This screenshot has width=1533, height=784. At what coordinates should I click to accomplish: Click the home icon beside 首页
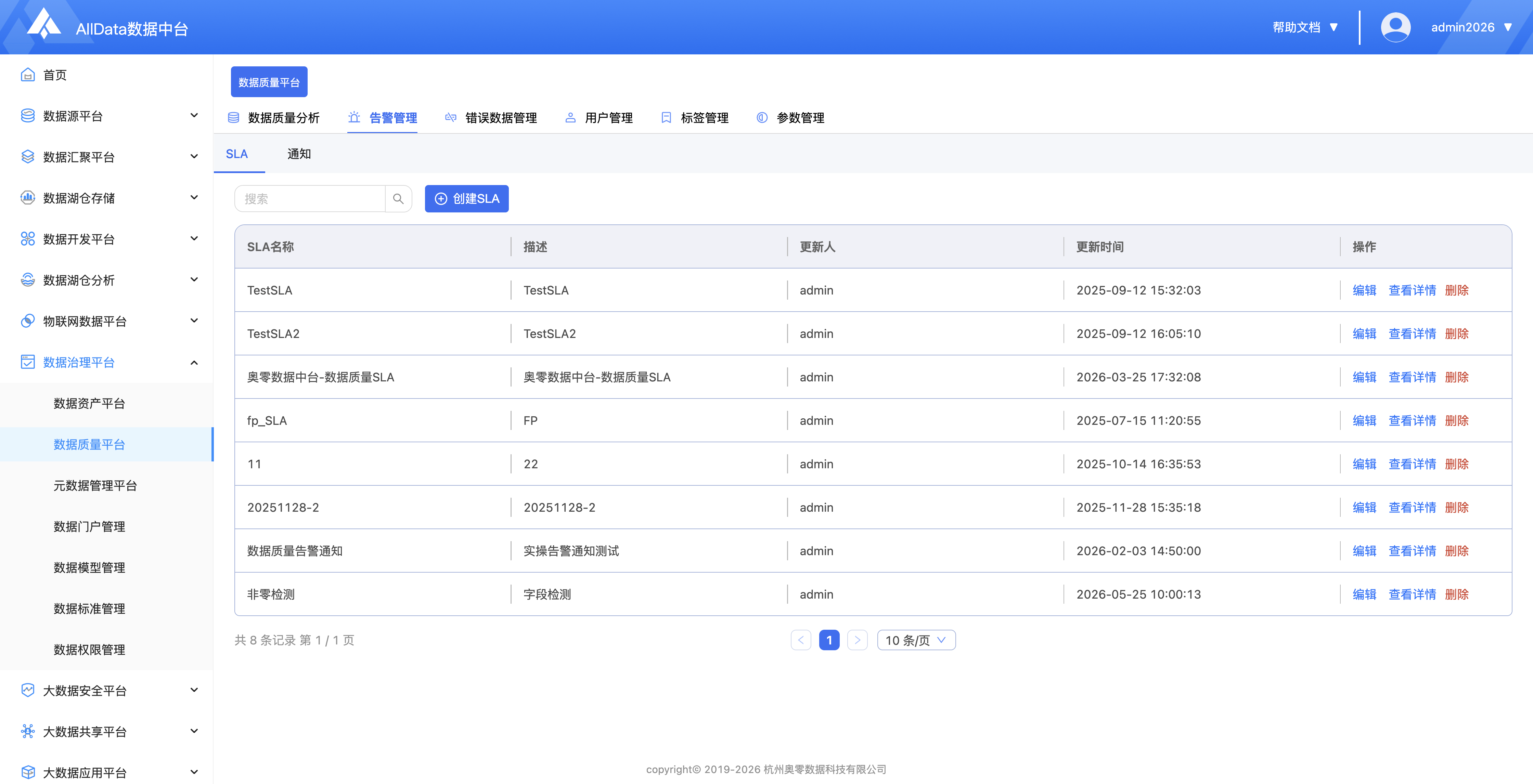coord(27,75)
